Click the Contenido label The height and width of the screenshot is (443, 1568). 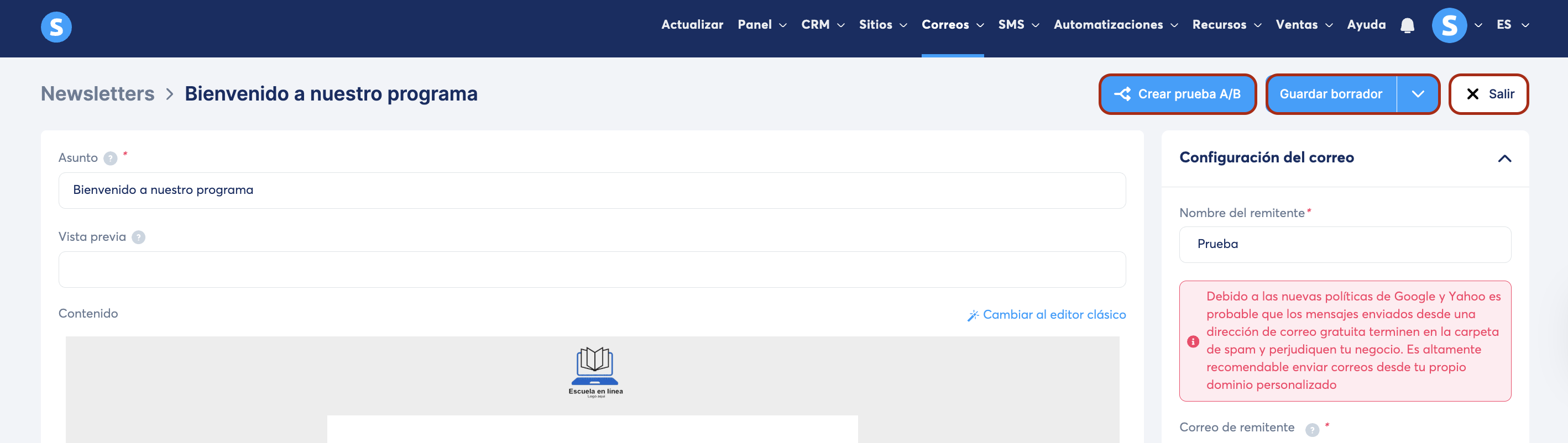[88, 313]
